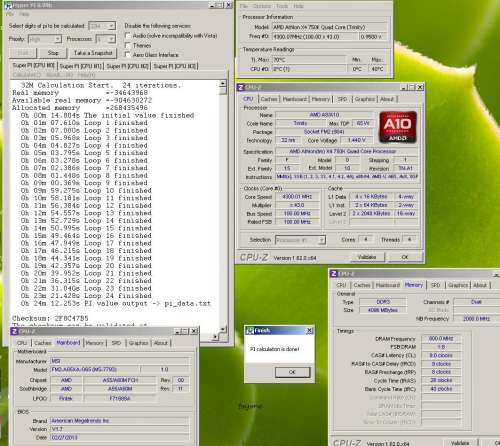The width and height of the screenshot is (500, 446).
Task: Tick the Audio service checkbox in Super PI
Action: 128,35
